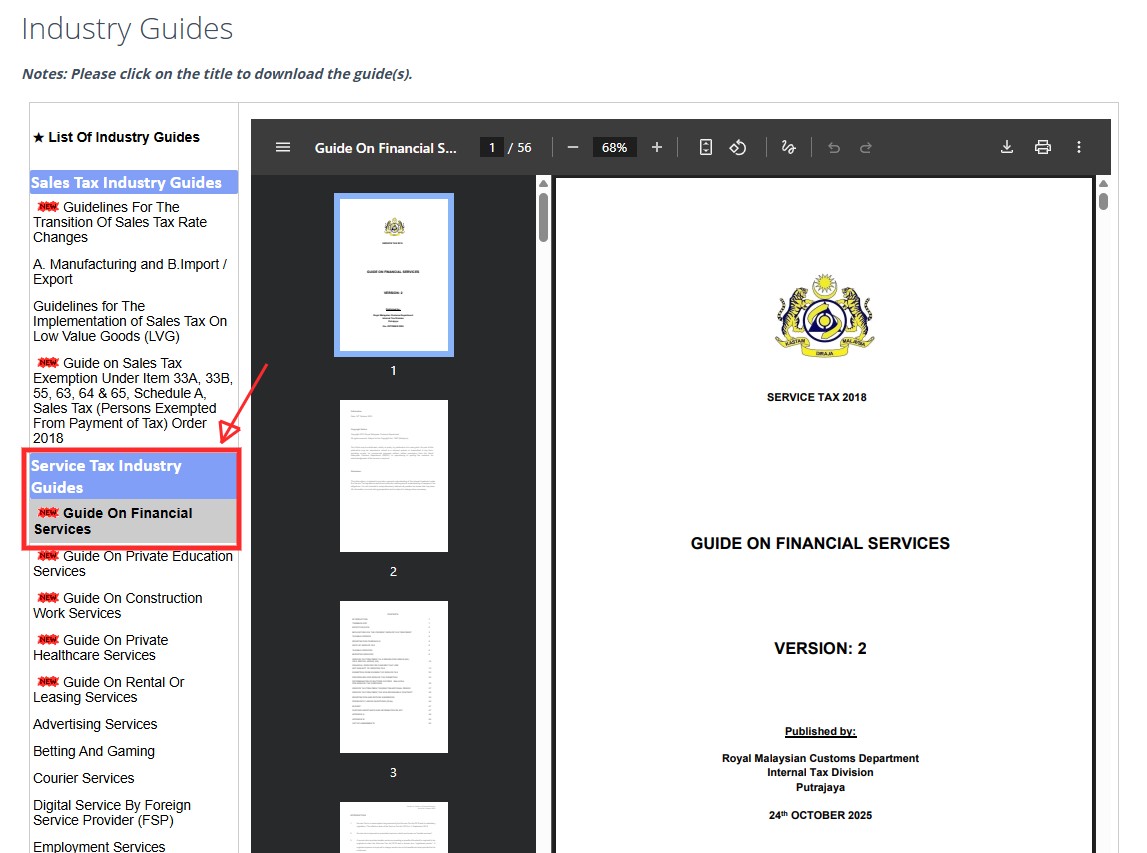Click the page number input field

(491, 147)
